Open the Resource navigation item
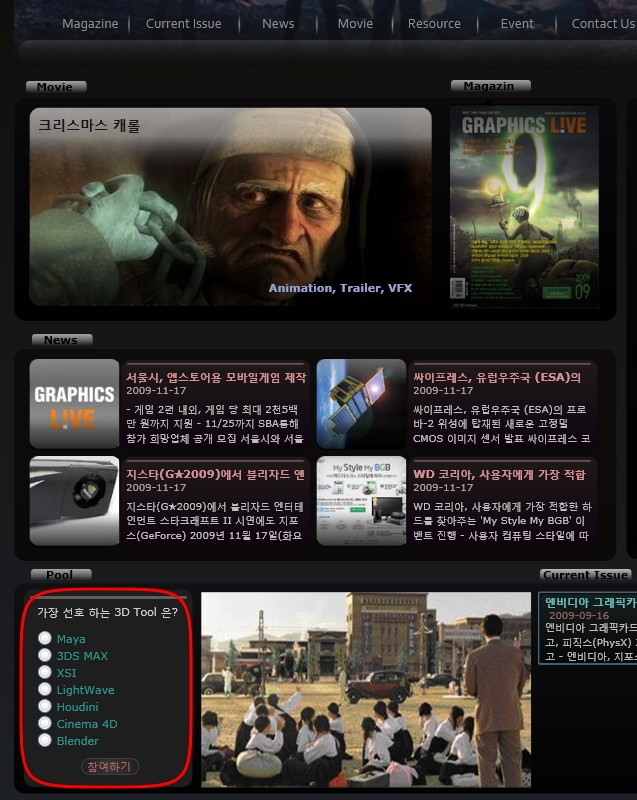 click(x=434, y=24)
